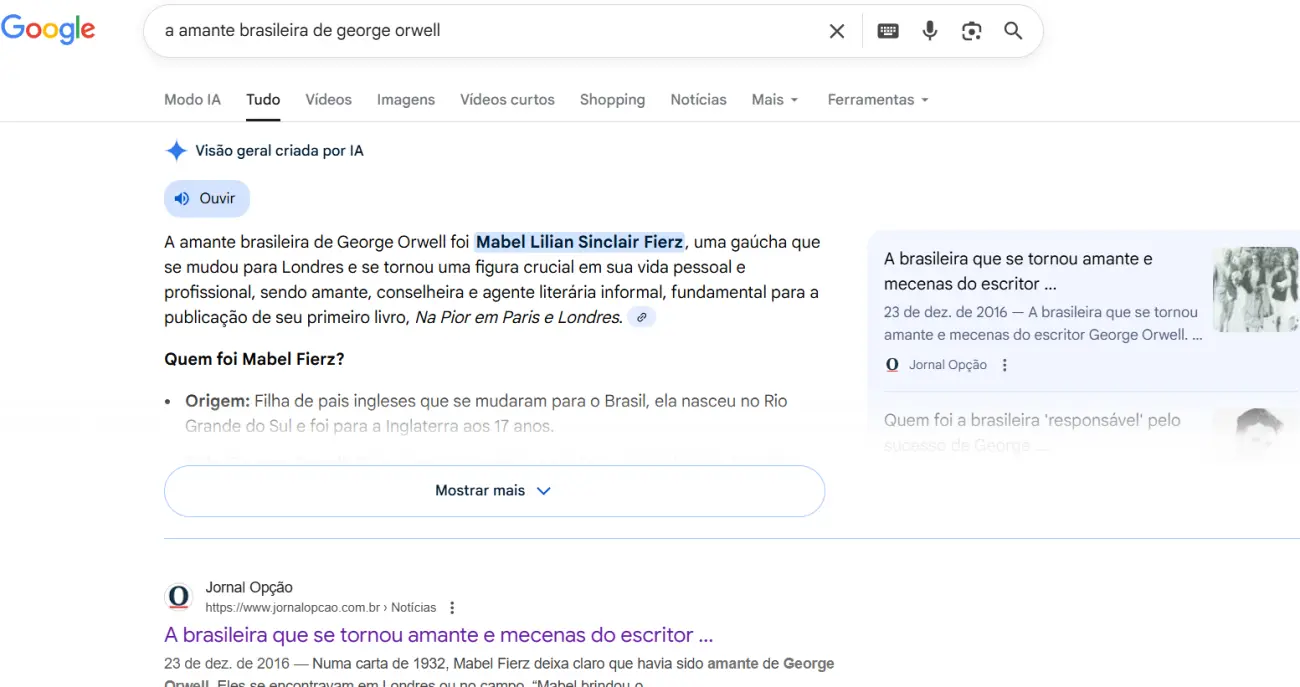
Task: Clear the search query with the X icon
Action: click(x=836, y=30)
